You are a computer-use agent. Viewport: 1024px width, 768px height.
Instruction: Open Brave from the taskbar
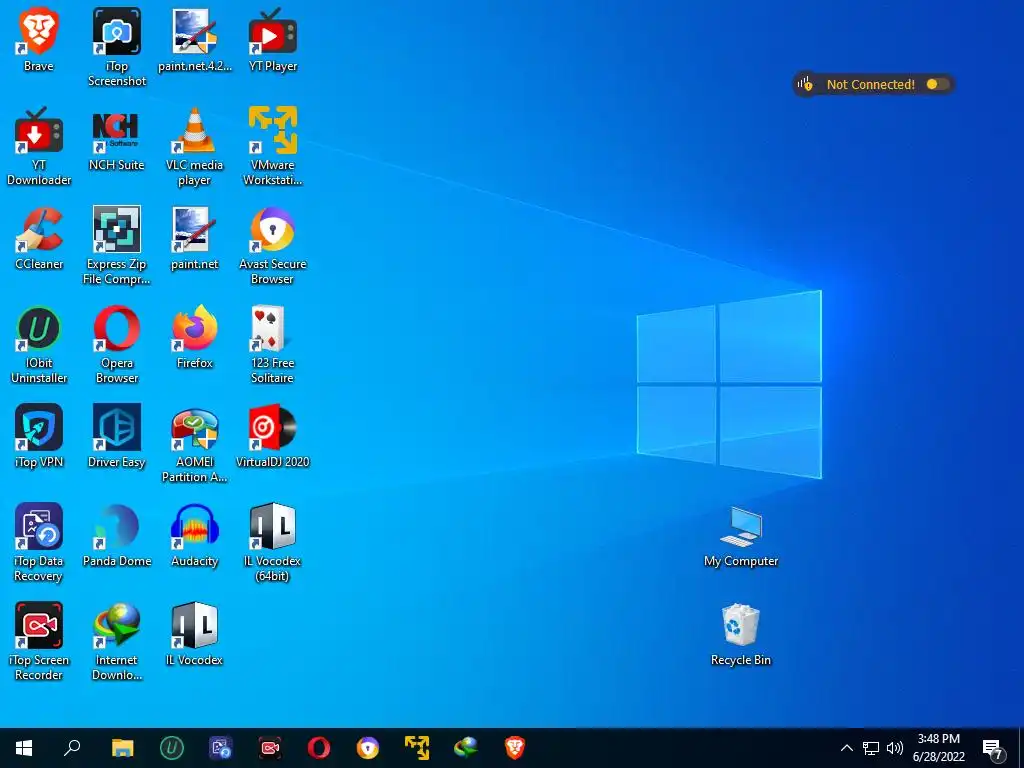(515, 748)
